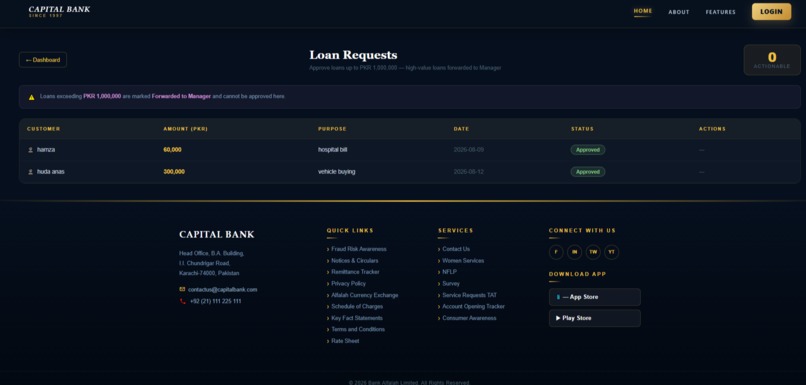The height and width of the screenshot is (385, 806).
Task: Click the Capital Bank footer heading
Action: (216, 235)
